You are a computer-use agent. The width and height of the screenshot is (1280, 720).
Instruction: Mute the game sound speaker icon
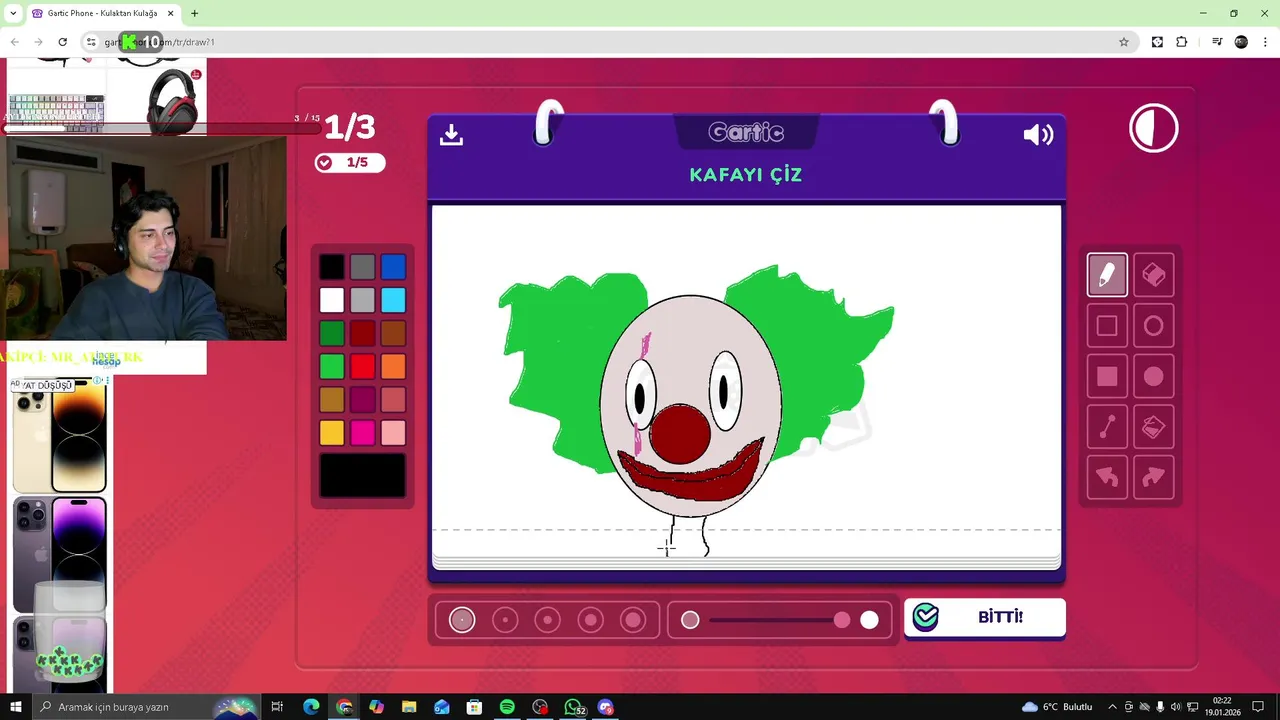pyautogui.click(x=1038, y=135)
